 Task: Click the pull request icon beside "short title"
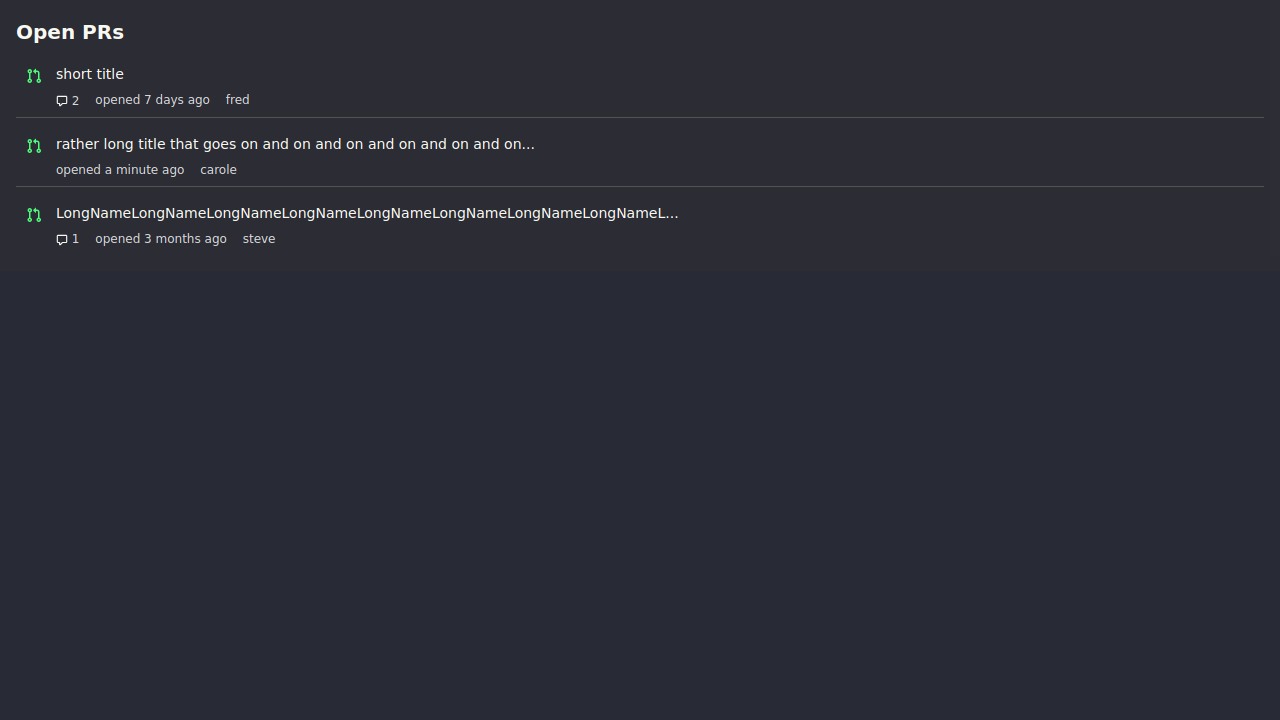point(34,76)
